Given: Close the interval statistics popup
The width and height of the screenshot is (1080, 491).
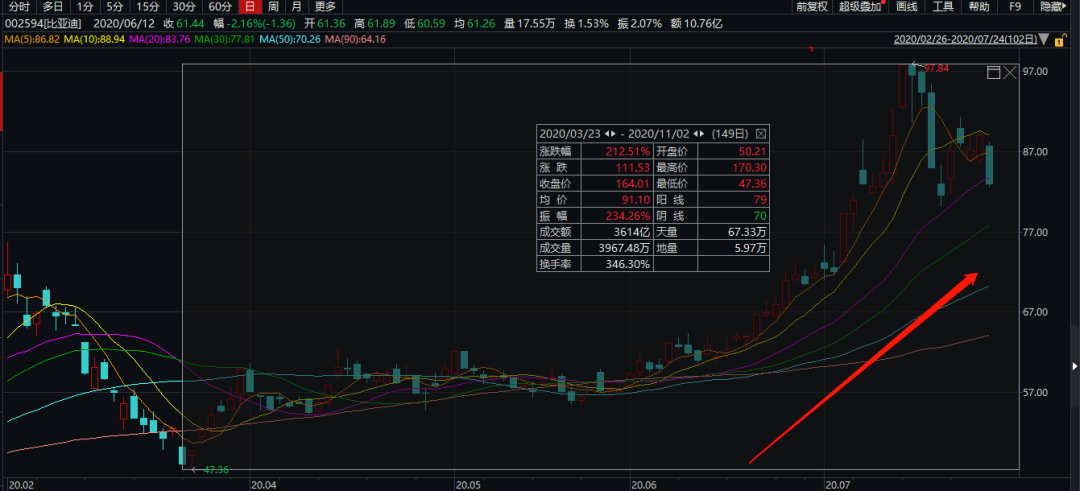Looking at the screenshot, I should click(x=761, y=133).
